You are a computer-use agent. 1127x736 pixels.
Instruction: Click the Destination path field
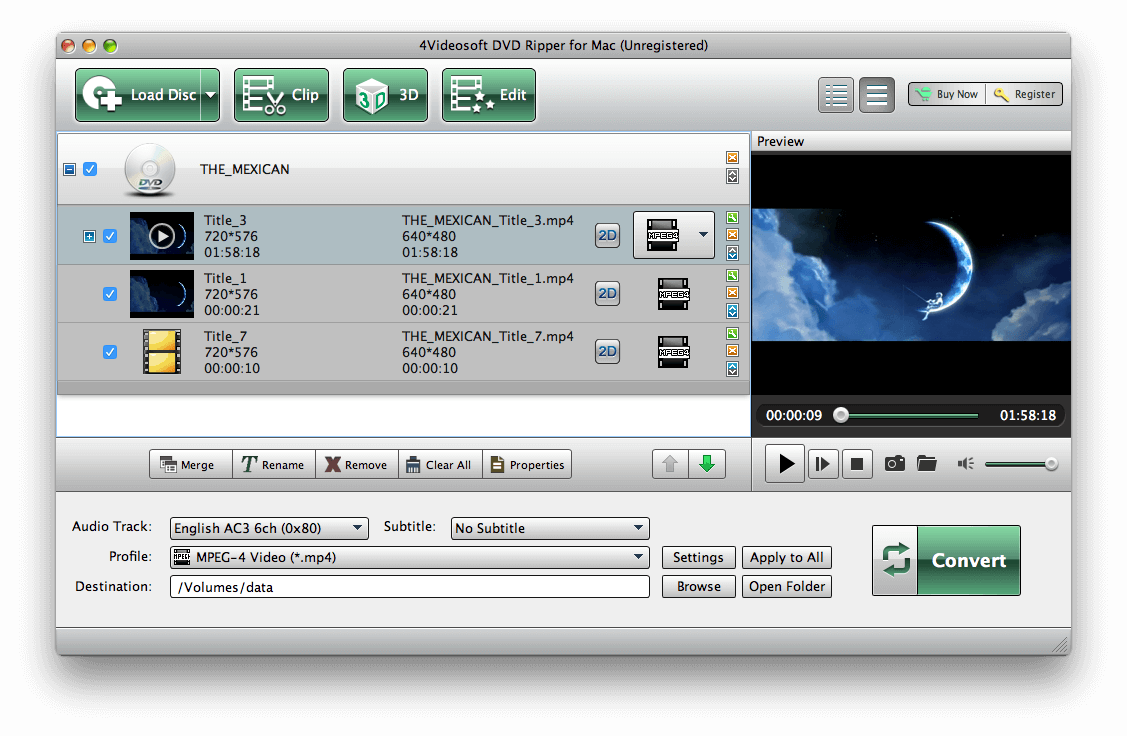(x=410, y=586)
